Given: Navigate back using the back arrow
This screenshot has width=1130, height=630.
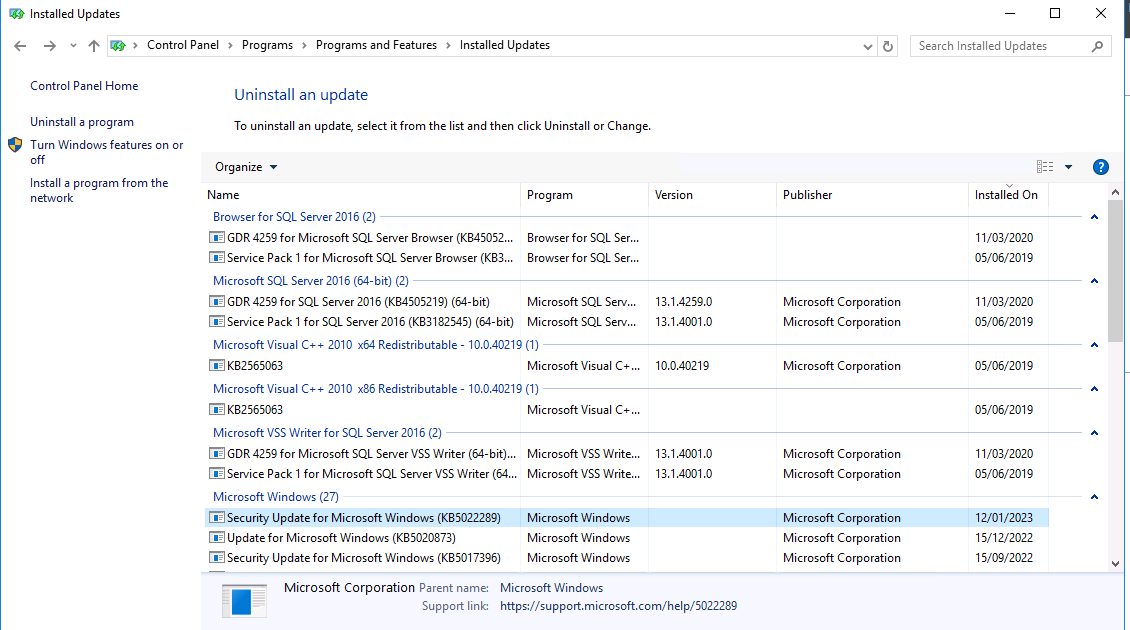Looking at the screenshot, I should coord(20,45).
